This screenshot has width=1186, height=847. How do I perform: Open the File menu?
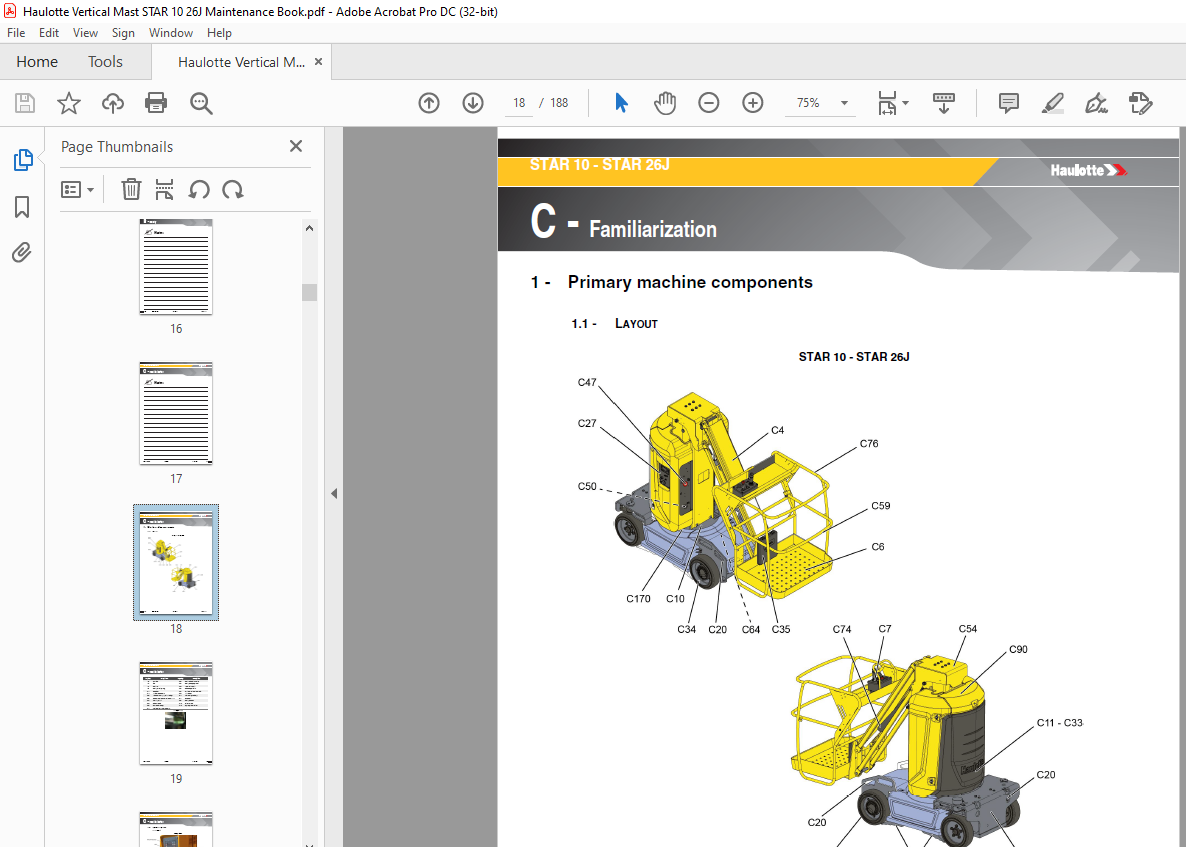(16, 33)
